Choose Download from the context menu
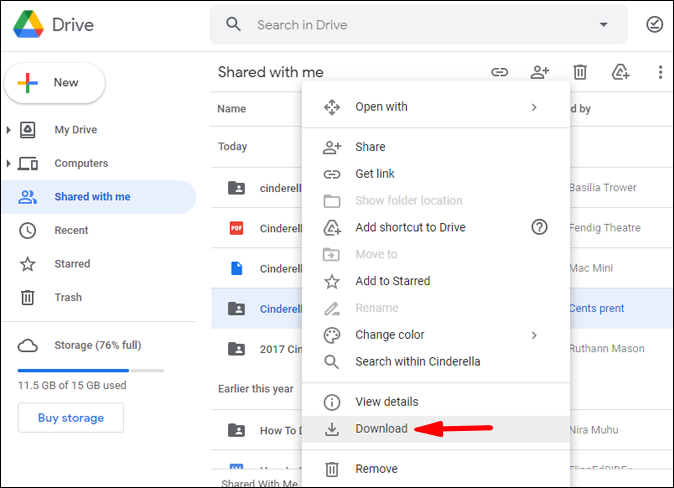The width and height of the screenshot is (674, 488). click(x=381, y=429)
